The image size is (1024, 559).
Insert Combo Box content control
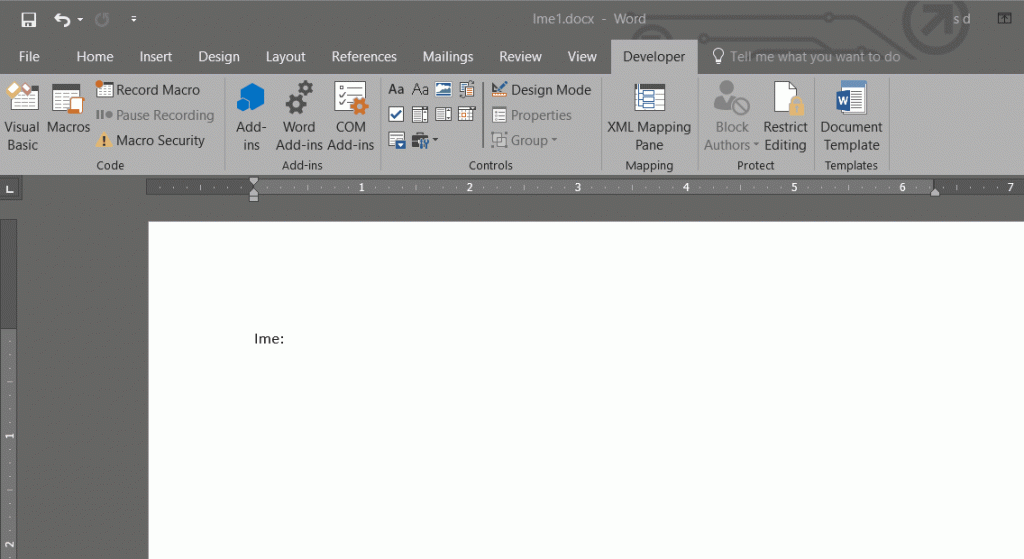tap(420, 115)
